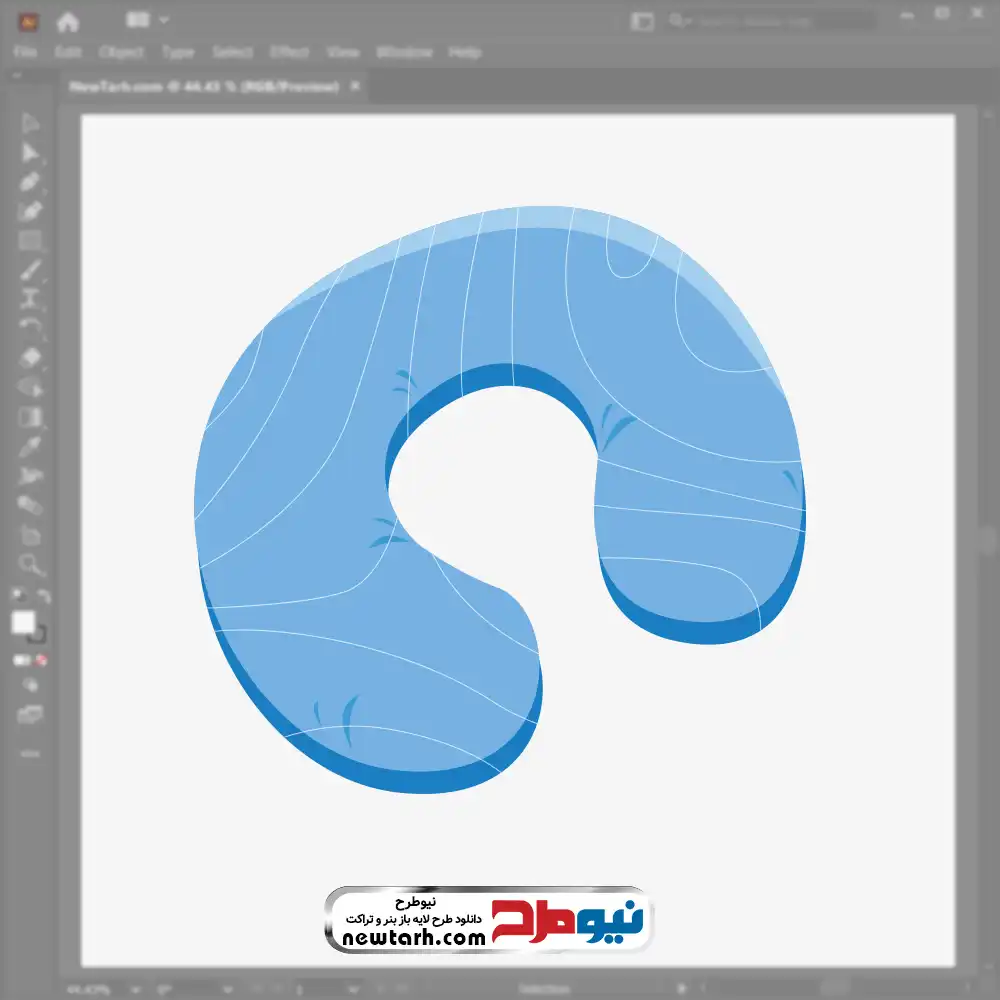Image resolution: width=1000 pixels, height=1000 pixels.
Task: Close the NewTarh.com document tab
Action: 354,87
